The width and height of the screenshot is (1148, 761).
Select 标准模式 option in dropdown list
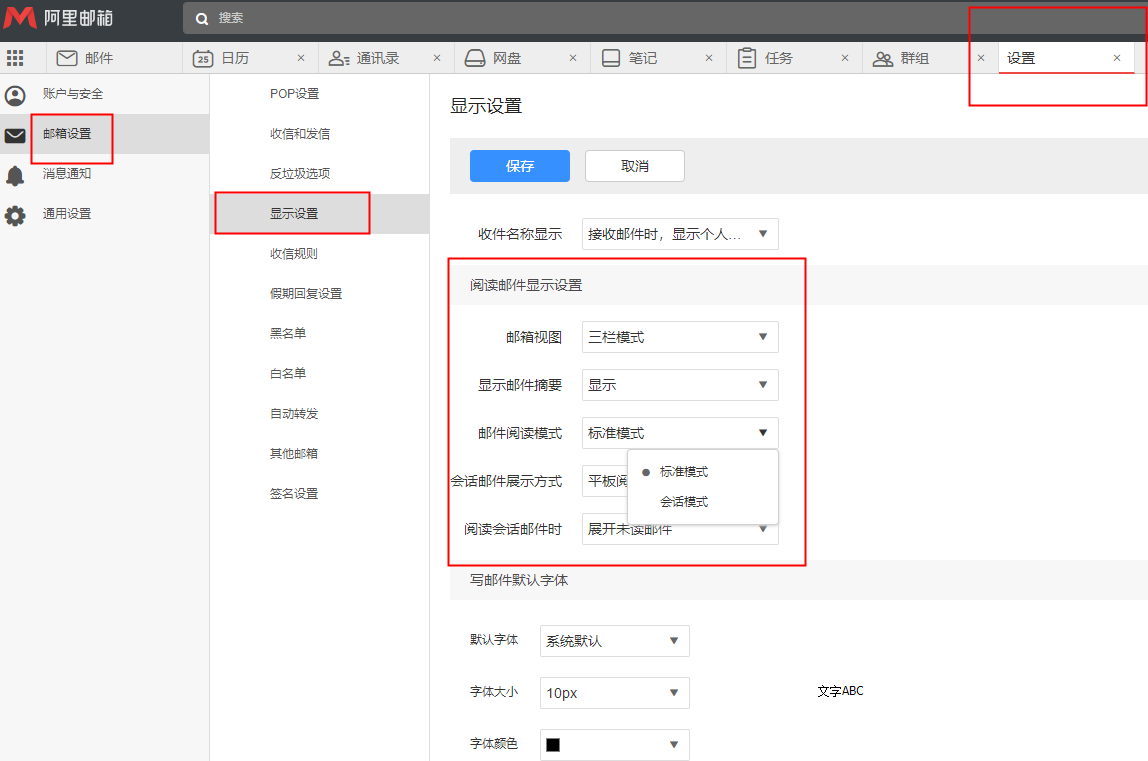684,472
